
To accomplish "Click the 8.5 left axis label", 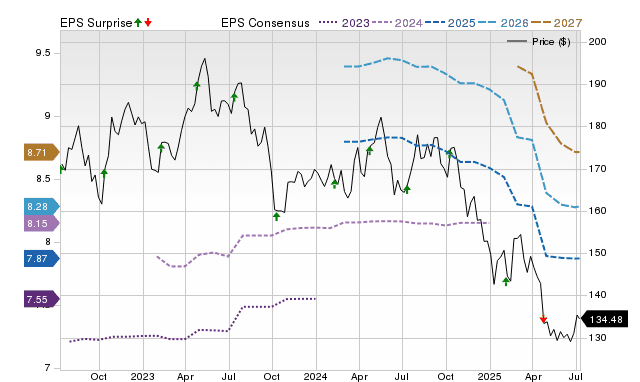I will [43, 179].
